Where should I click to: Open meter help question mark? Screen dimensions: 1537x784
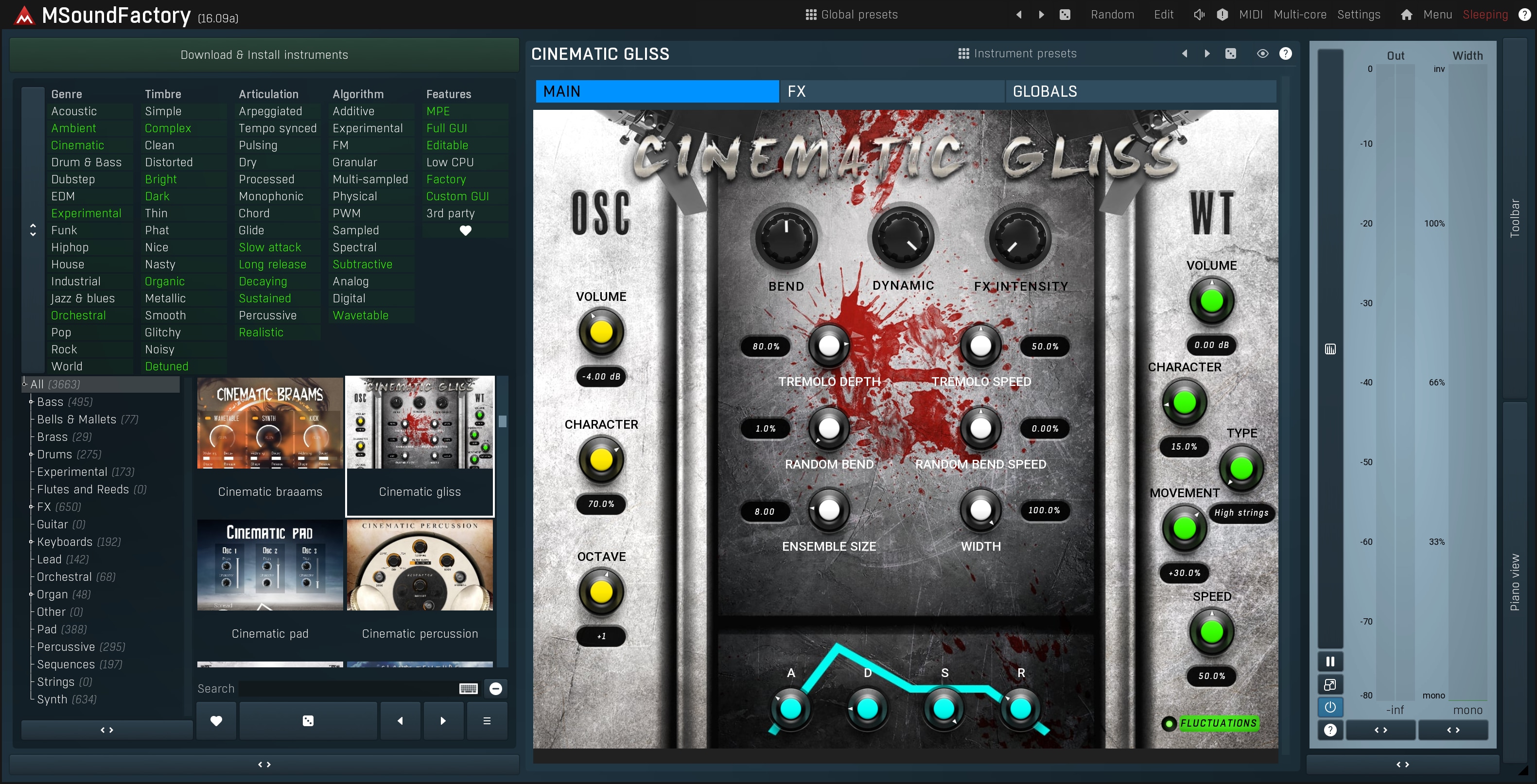(1330, 731)
